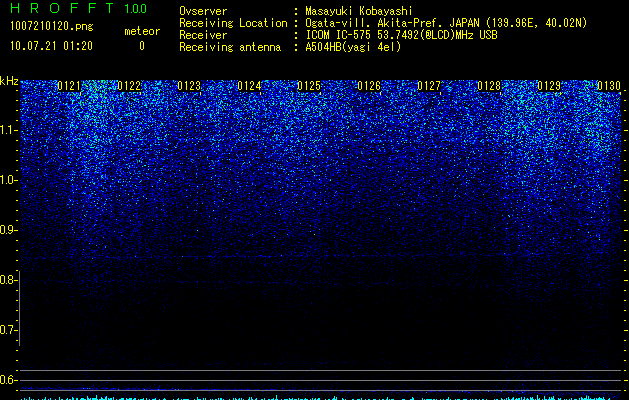
Task: Click the version number 1.0.0
Action: click(x=136, y=8)
